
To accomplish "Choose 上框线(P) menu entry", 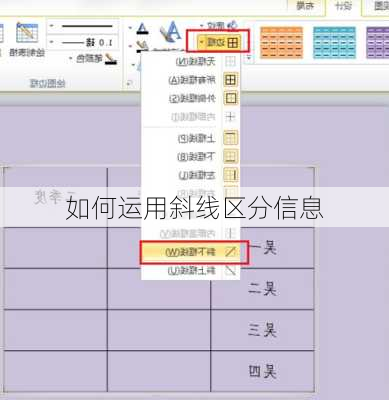I will pyautogui.click(x=191, y=138).
